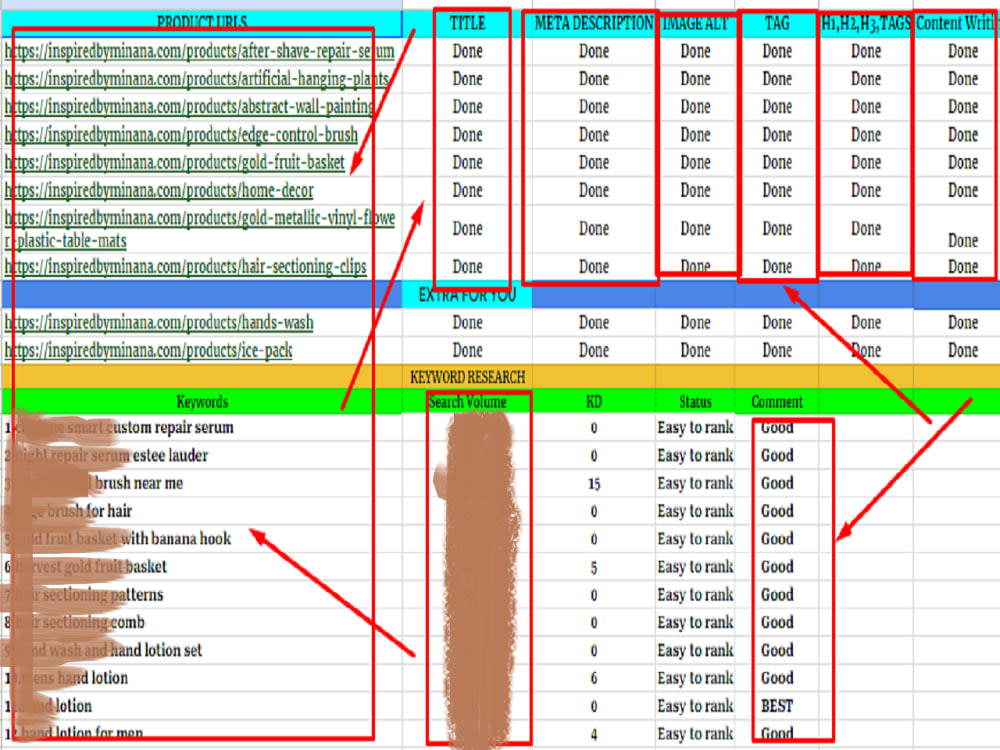Visit the ice-pack product link
1000x750 pixels.
click(x=148, y=351)
